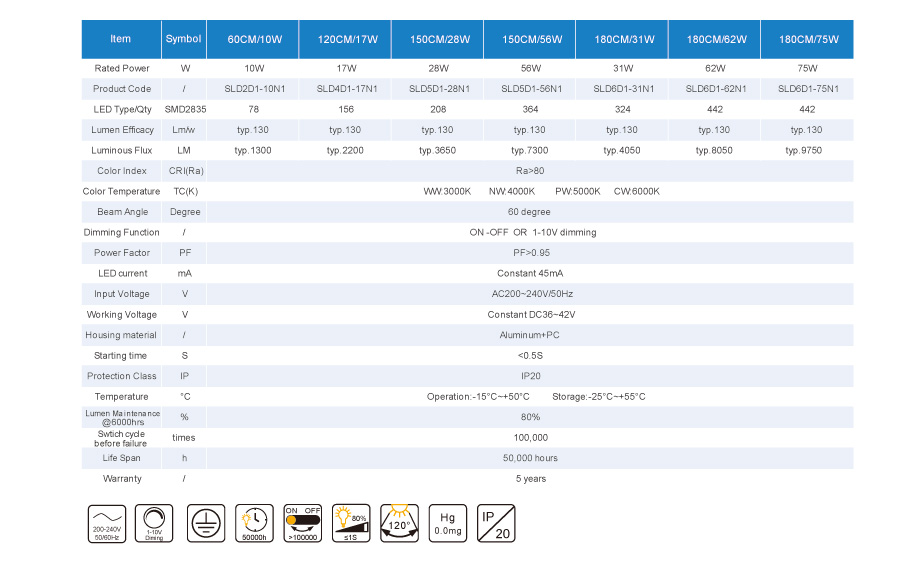The image size is (900, 565).
Task: Select the 60CM/10W column header
Action: (x=254, y=39)
